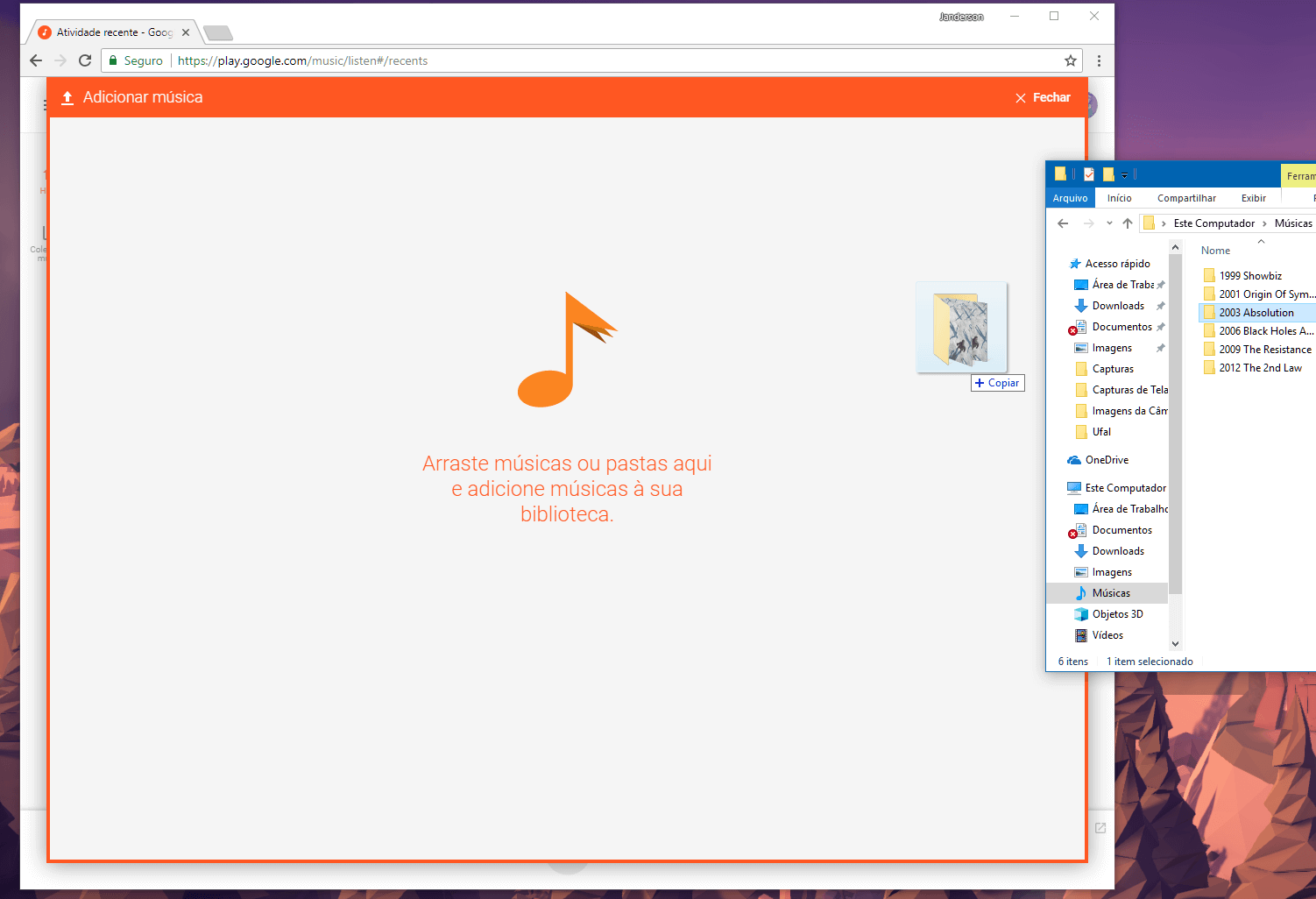Expand the quick access toolbar customize menu

[1124, 173]
